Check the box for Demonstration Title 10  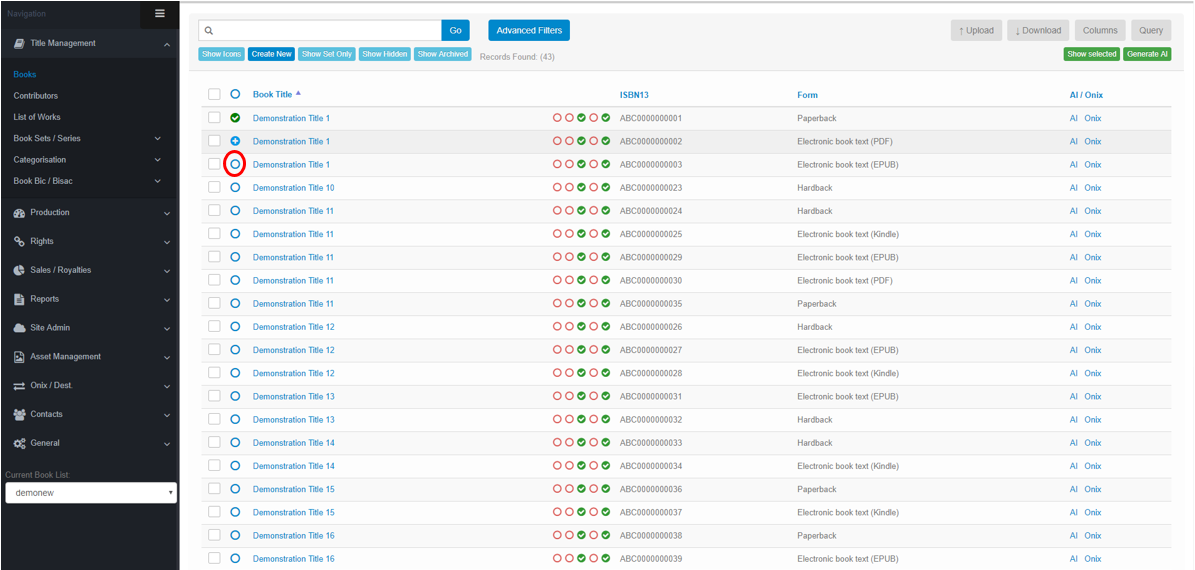pos(214,188)
